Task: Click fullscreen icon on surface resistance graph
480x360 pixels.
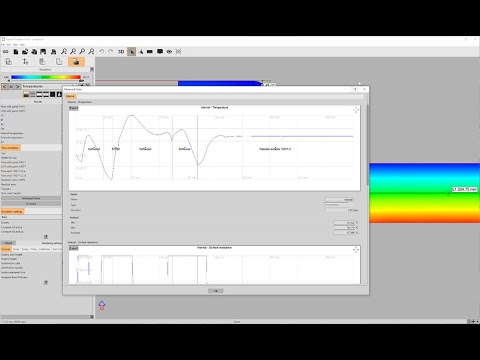Action: [x=356, y=250]
